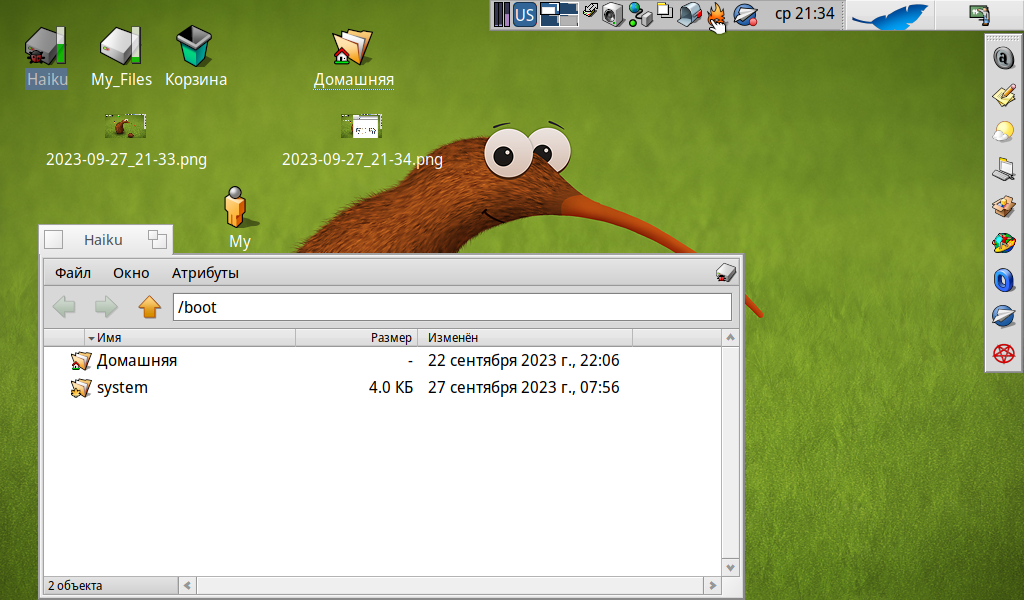Go forward with the right arrow button
Image resolution: width=1024 pixels, height=600 pixels.
(x=106, y=306)
